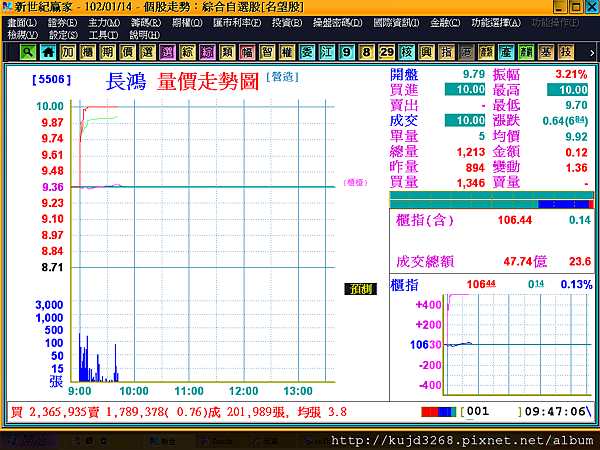
Task: Open the 主力(M) menu
Action: [104, 23]
